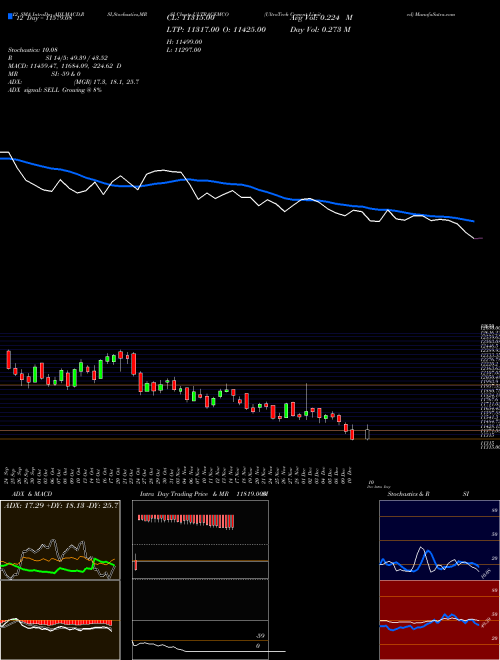Click the blue stochastics line in navy panel
Image resolution: width=500 pixels, height=660 pixels.
coord(429,562)
